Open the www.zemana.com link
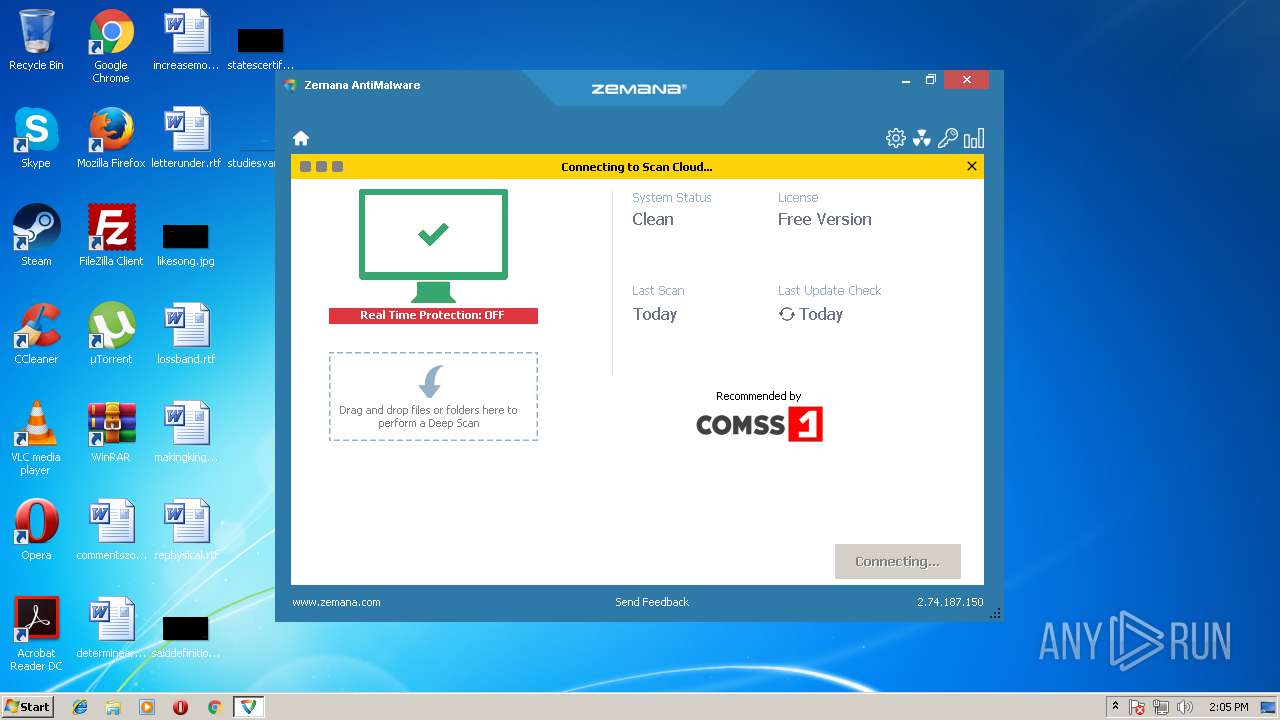This screenshot has height=720, width=1280. [x=336, y=602]
